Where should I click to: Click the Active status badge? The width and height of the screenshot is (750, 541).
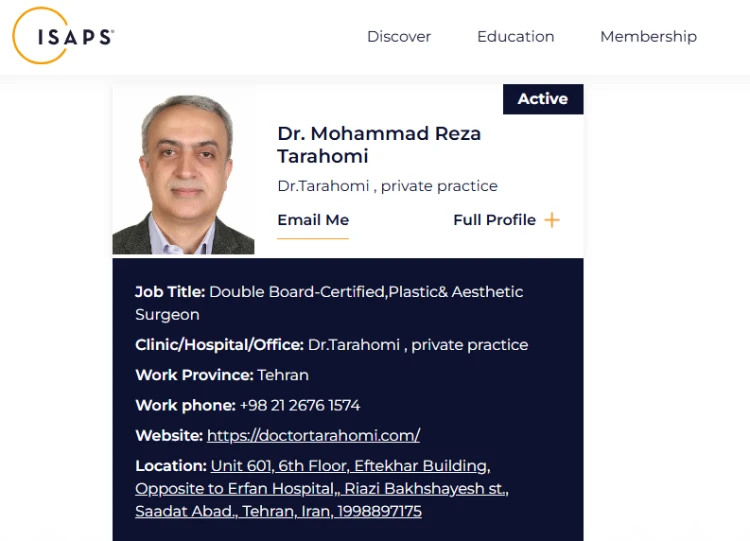point(542,99)
